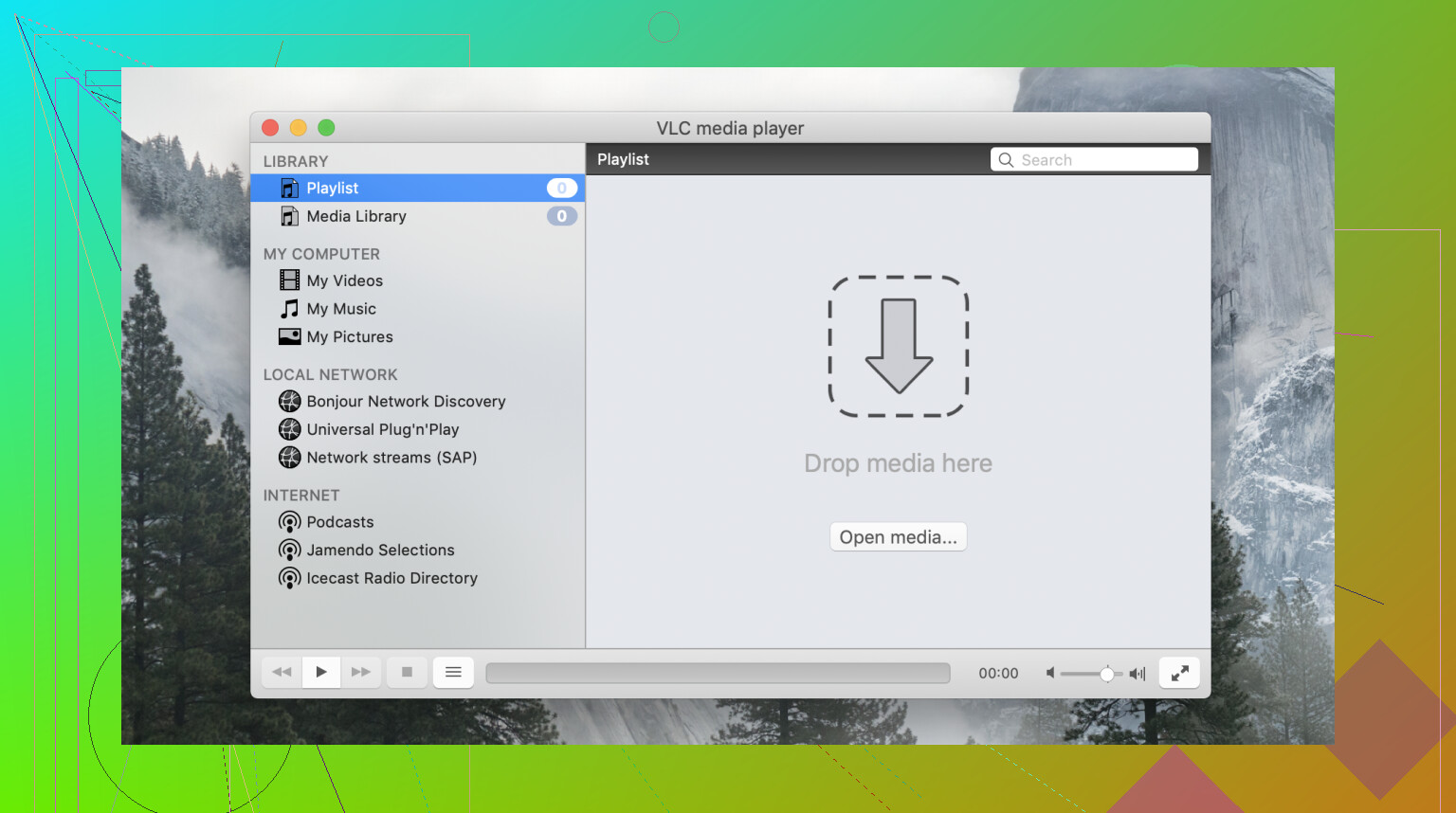The image size is (1456, 813).
Task: Skip to the next track
Action: 361,672
